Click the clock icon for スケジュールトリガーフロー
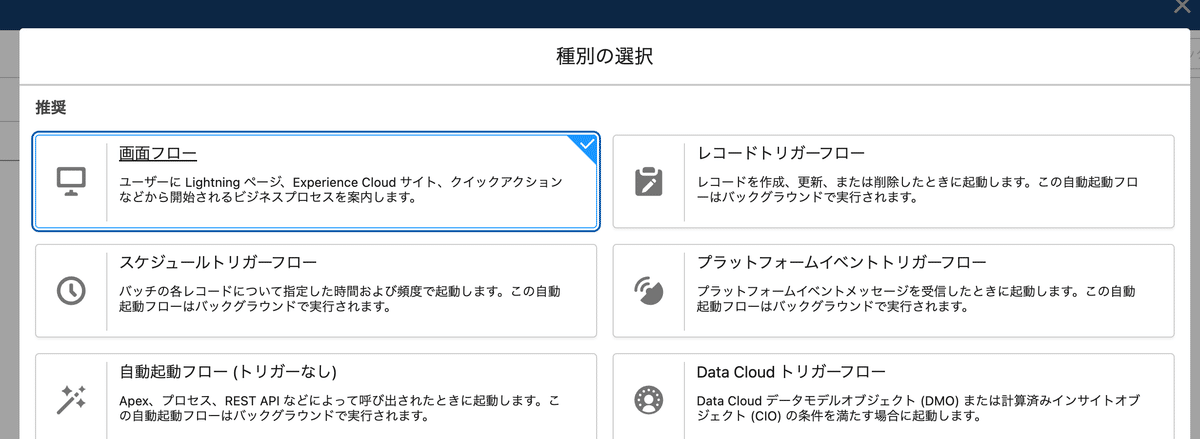This screenshot has width=1200, height=439. tap(71, 290)
